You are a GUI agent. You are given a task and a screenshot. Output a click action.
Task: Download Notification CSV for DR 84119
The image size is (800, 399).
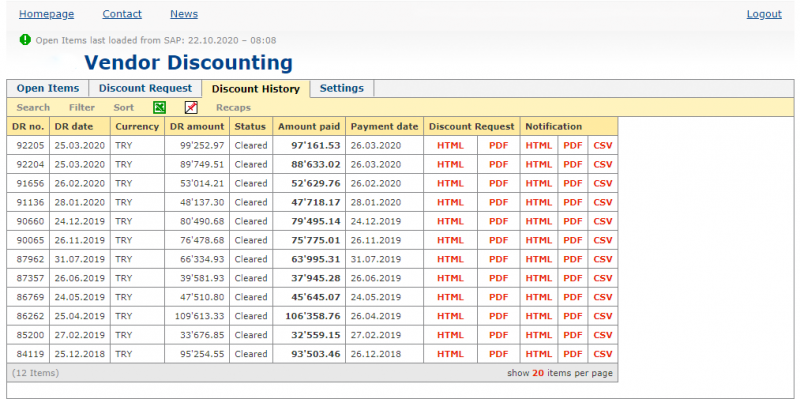[603, 354]
